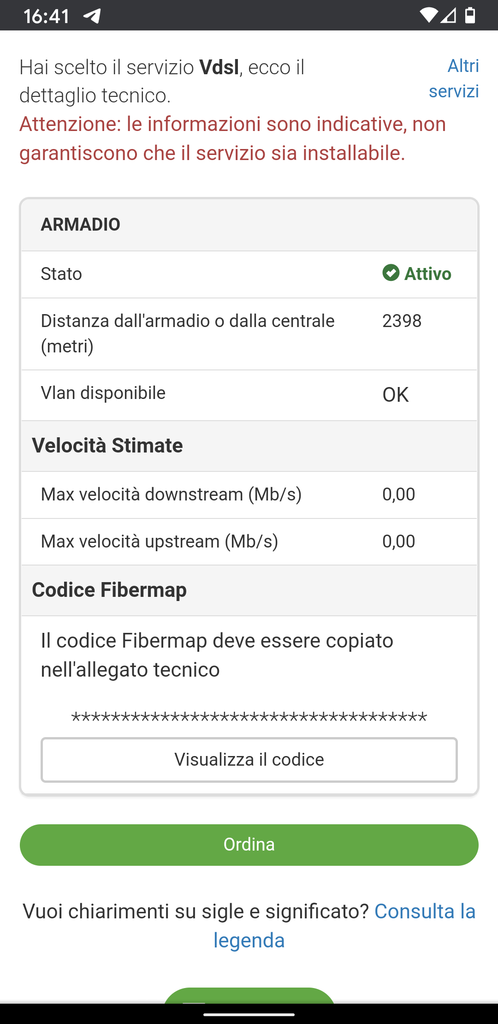Select the distance value 2398

(x=402, y=321)
